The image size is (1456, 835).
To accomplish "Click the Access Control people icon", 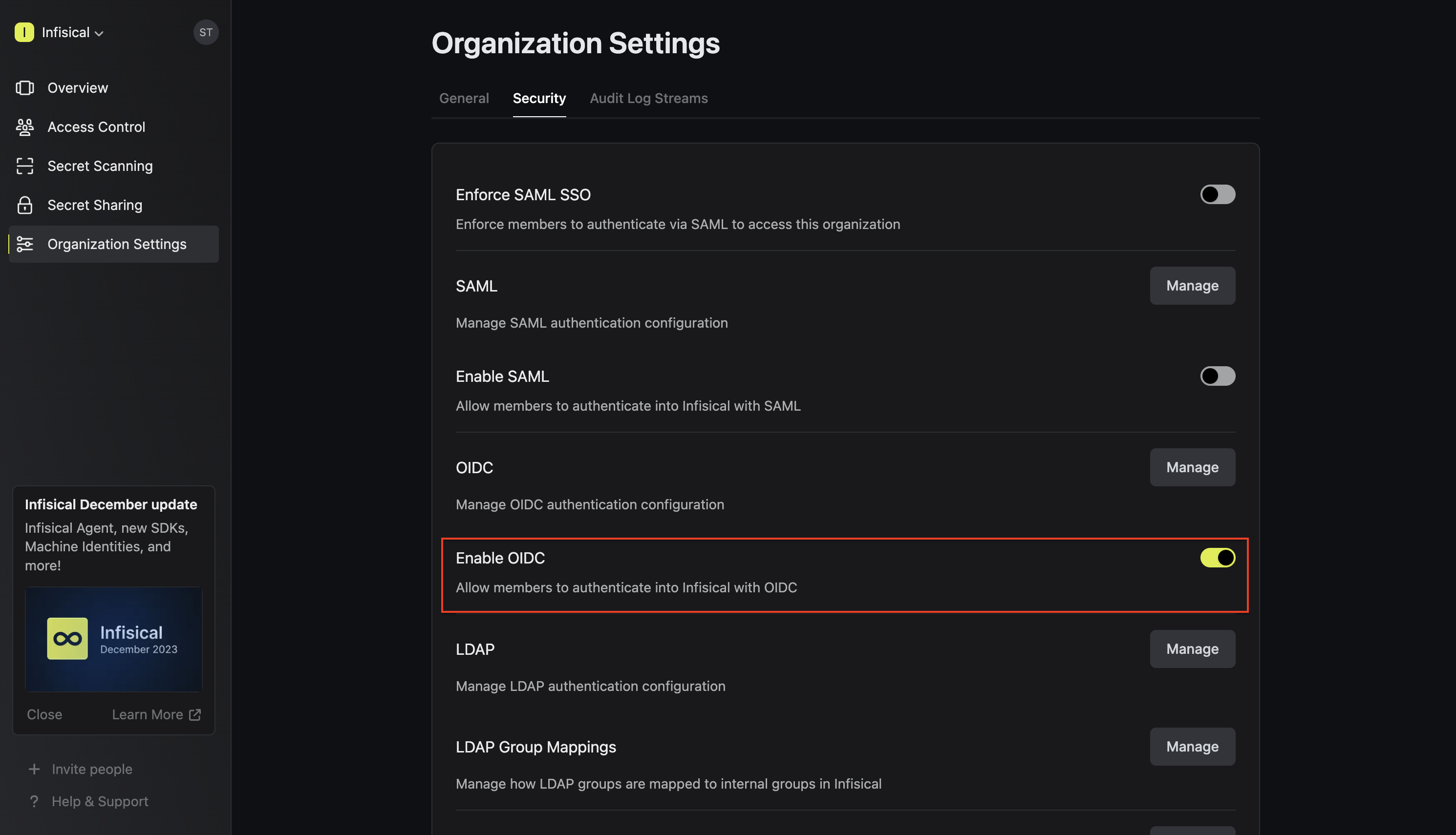I will pyautogui.click(x=24, y=127).
